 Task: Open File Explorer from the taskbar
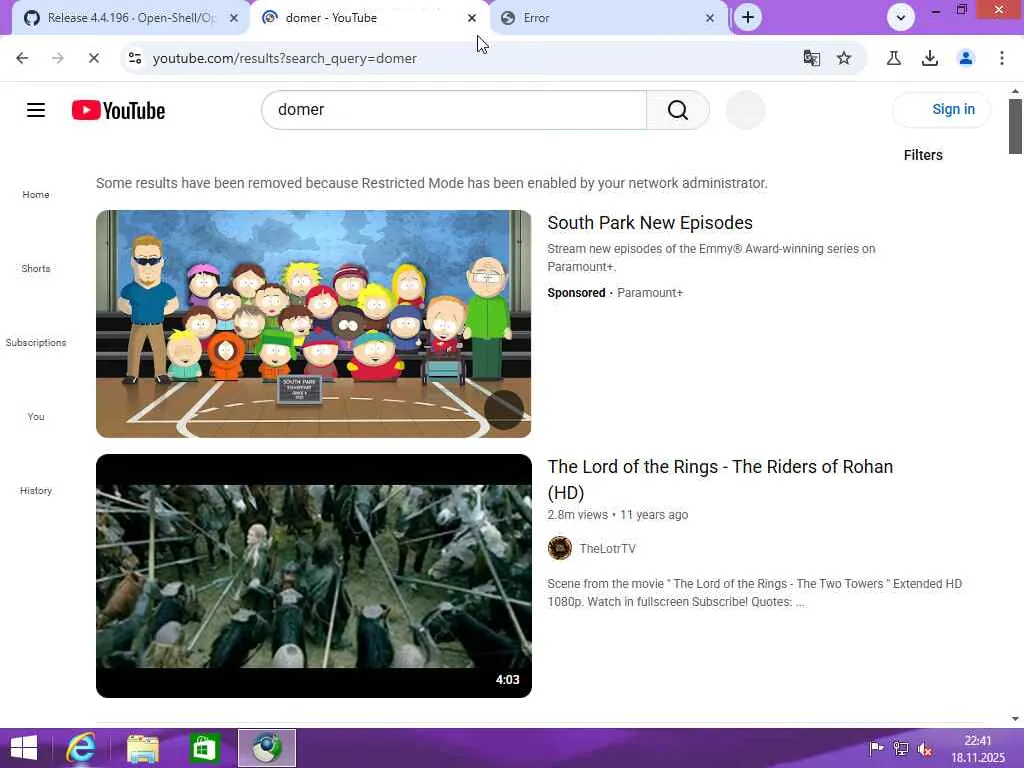click(142, 748)
